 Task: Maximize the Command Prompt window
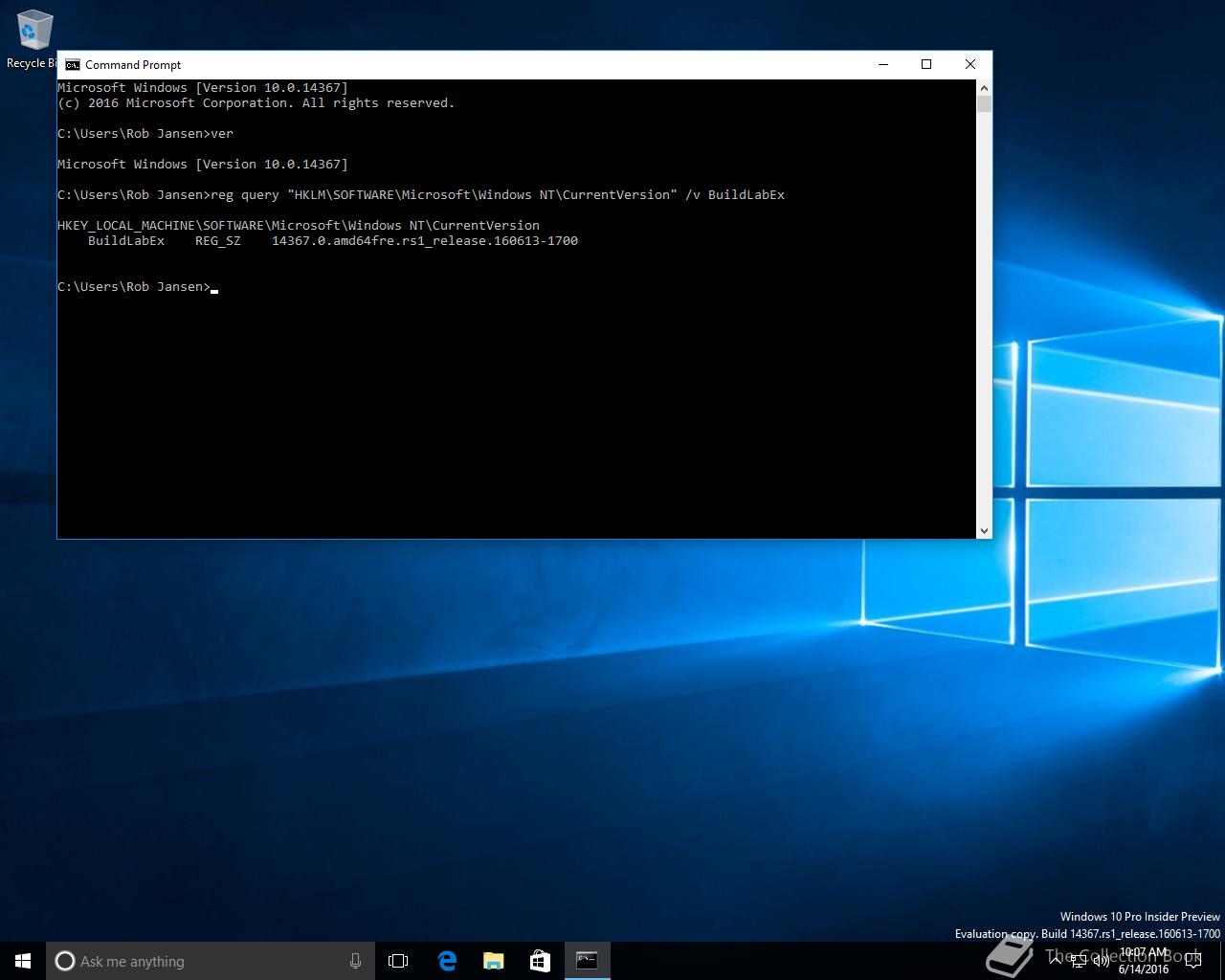[x=926, y=64]
